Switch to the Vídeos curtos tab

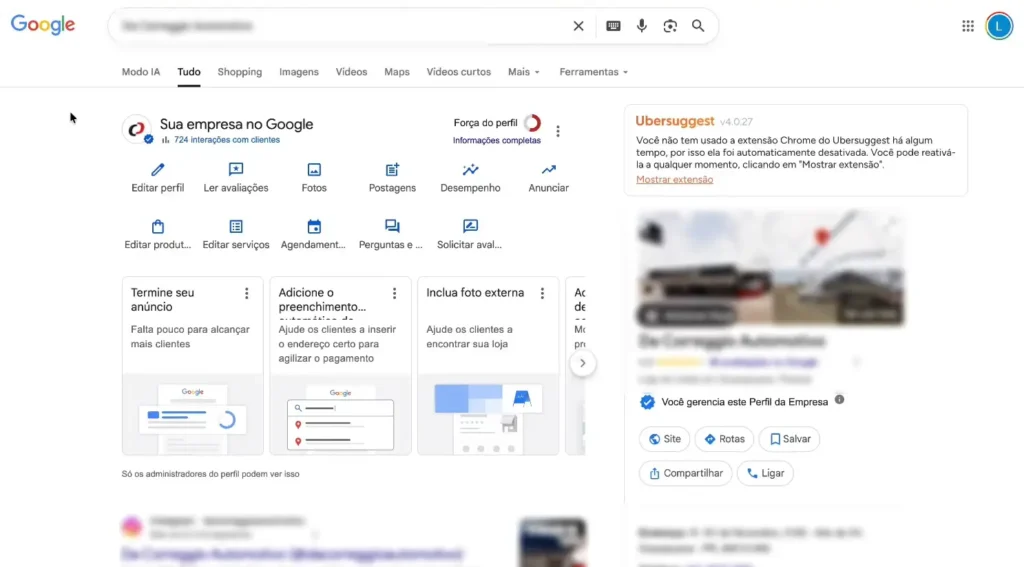tap(458, 72)
